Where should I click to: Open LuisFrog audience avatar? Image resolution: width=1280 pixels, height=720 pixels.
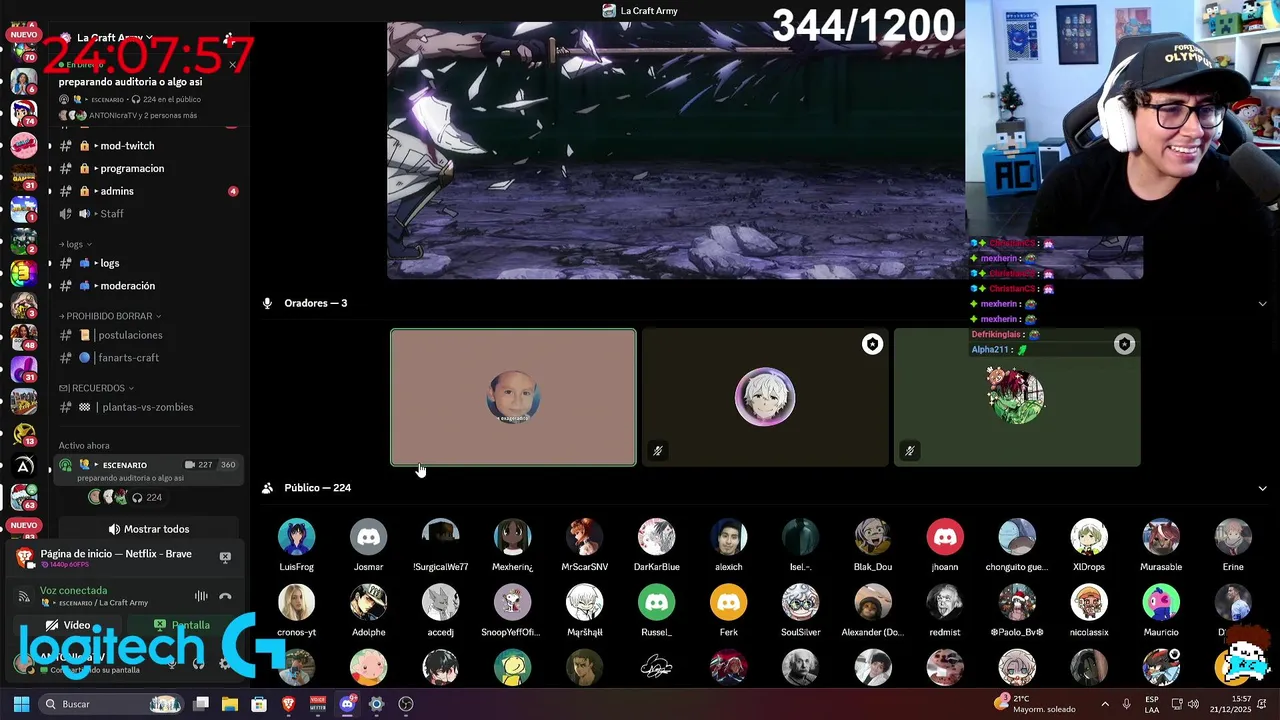tap(296, 537)
